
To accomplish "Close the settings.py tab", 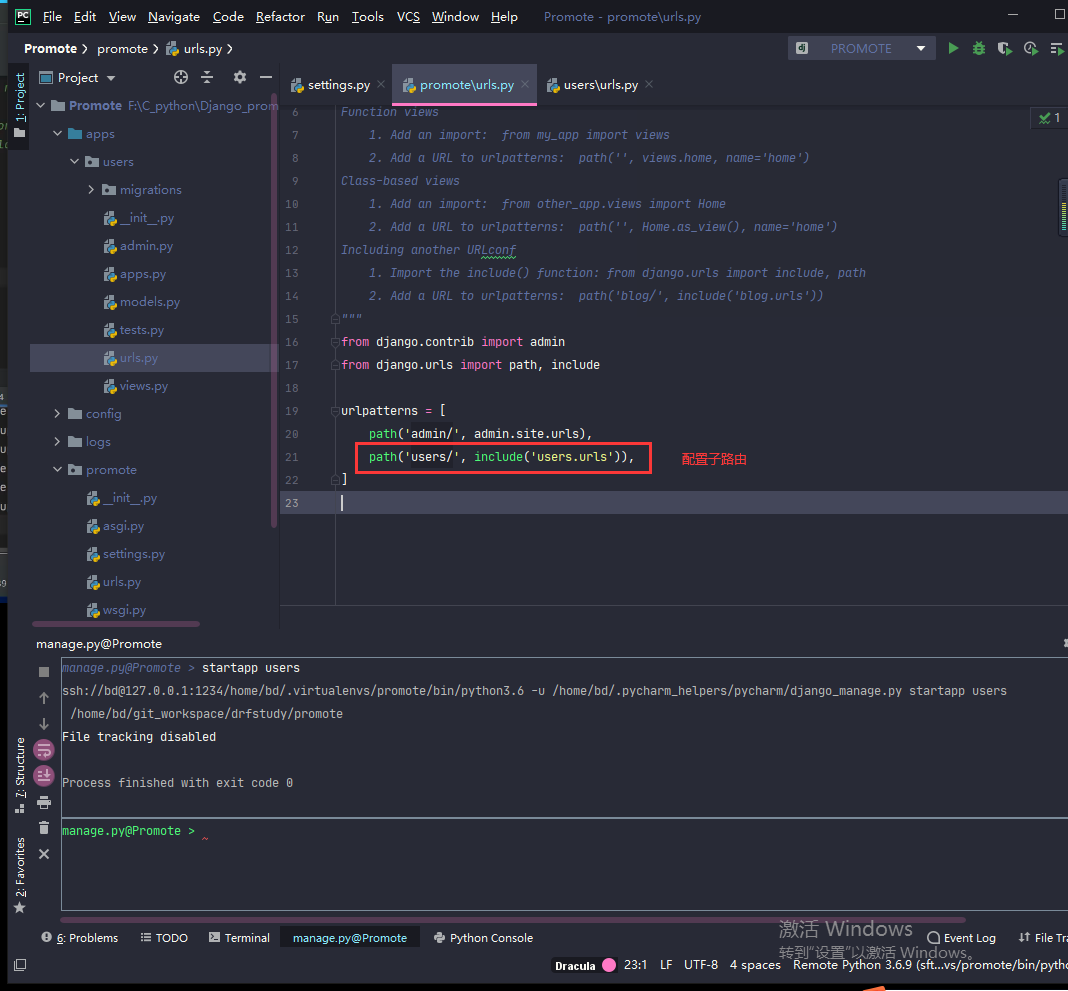I will (x=381, y=84).
